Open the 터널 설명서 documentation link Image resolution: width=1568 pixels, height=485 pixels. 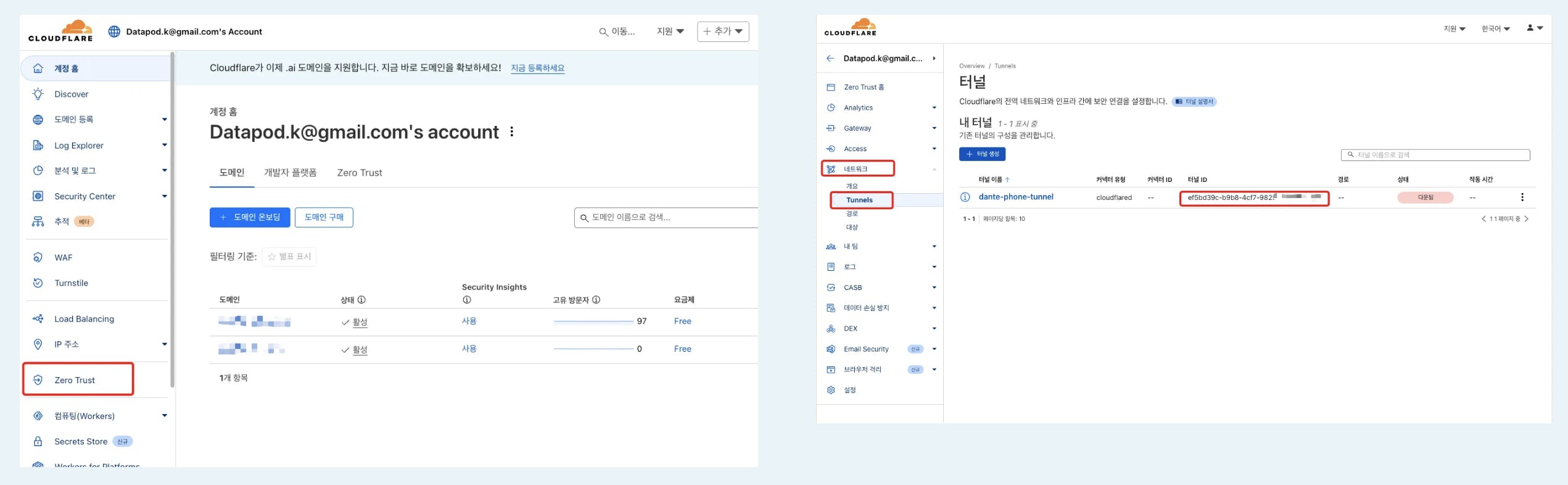pyautogui.click(x=1194, y=102)
